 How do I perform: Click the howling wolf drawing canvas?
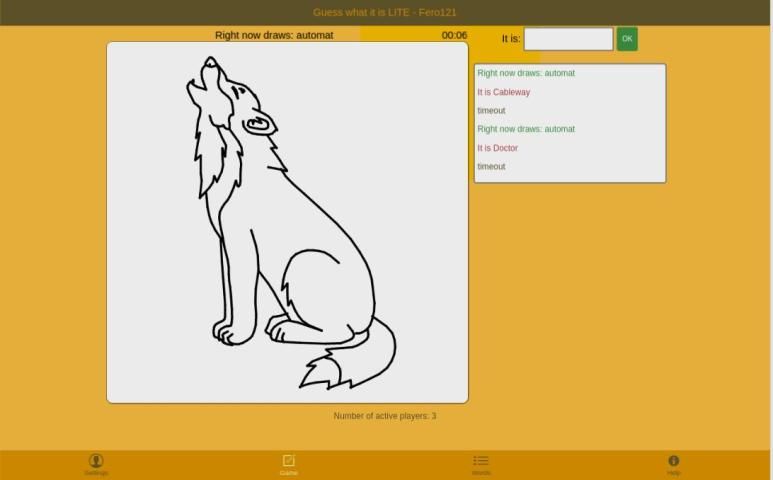287,222
